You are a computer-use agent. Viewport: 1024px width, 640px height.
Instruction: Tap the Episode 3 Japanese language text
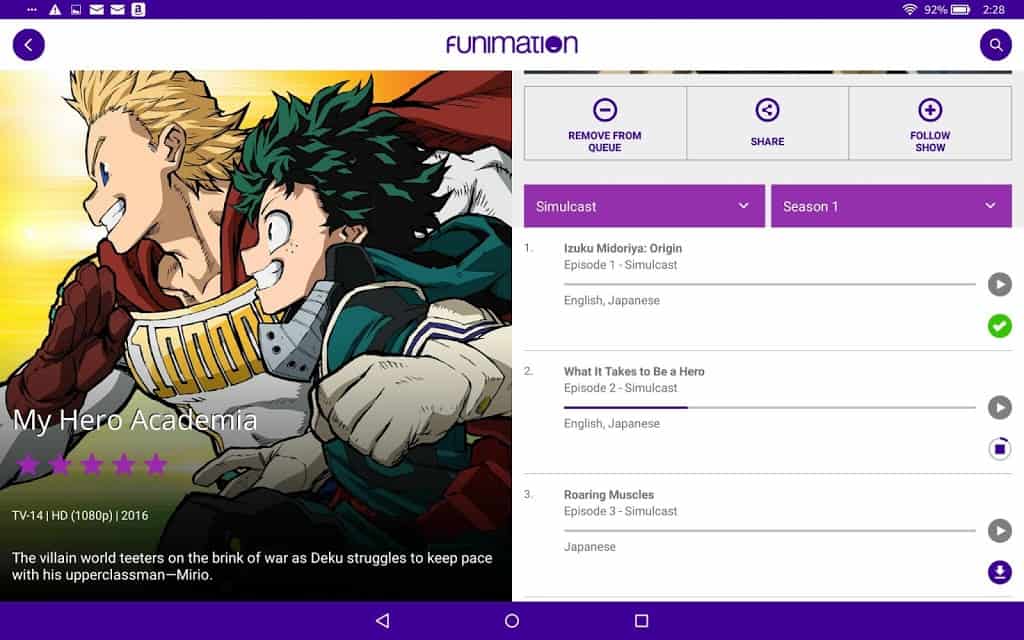coord(590,547)
